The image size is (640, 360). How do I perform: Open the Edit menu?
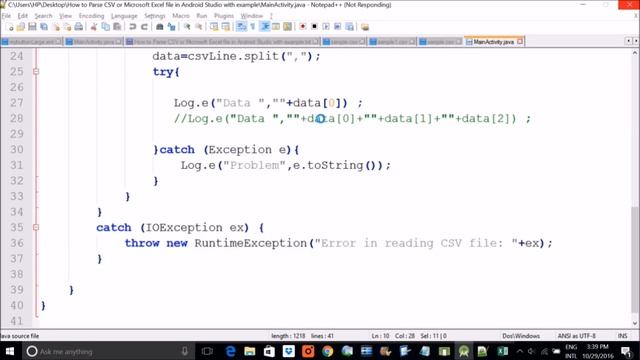click(x=22, y=16)
